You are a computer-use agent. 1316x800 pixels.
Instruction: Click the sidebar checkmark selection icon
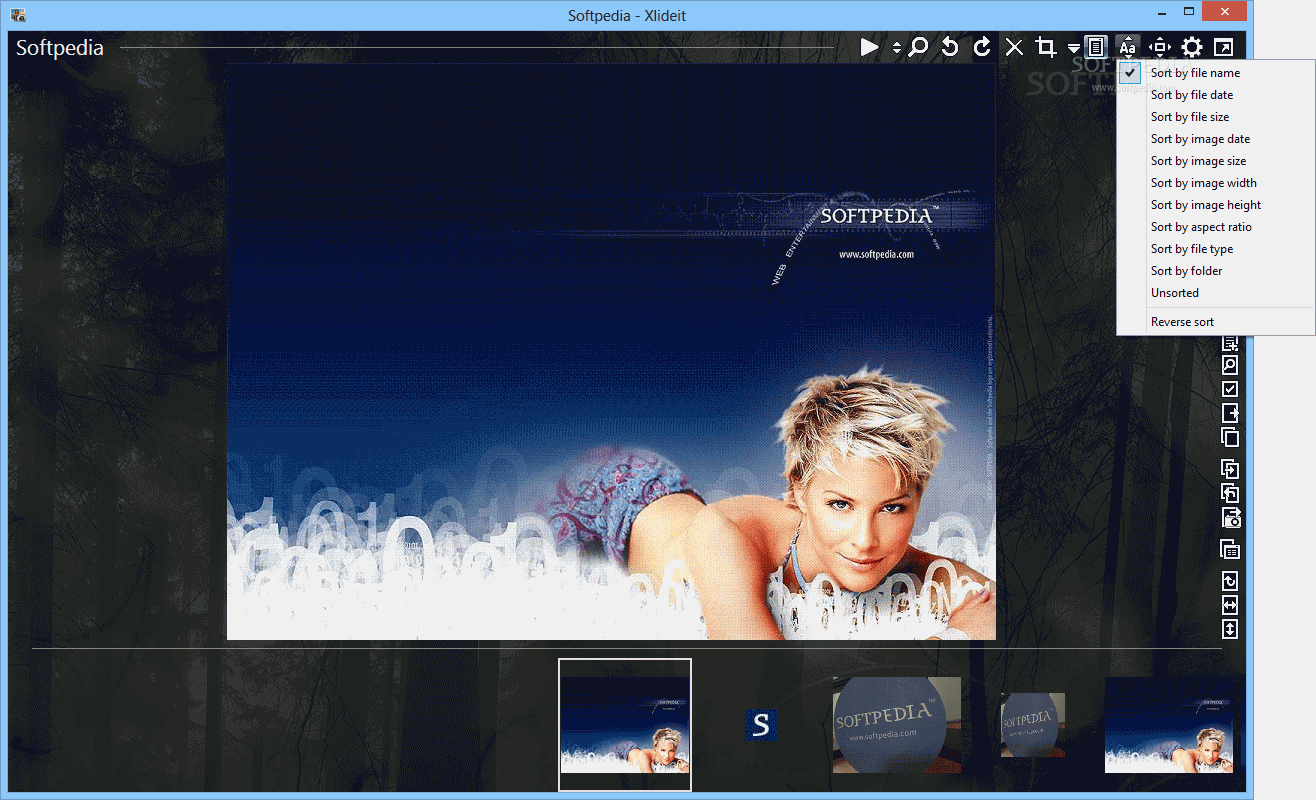click(1230, 389)
